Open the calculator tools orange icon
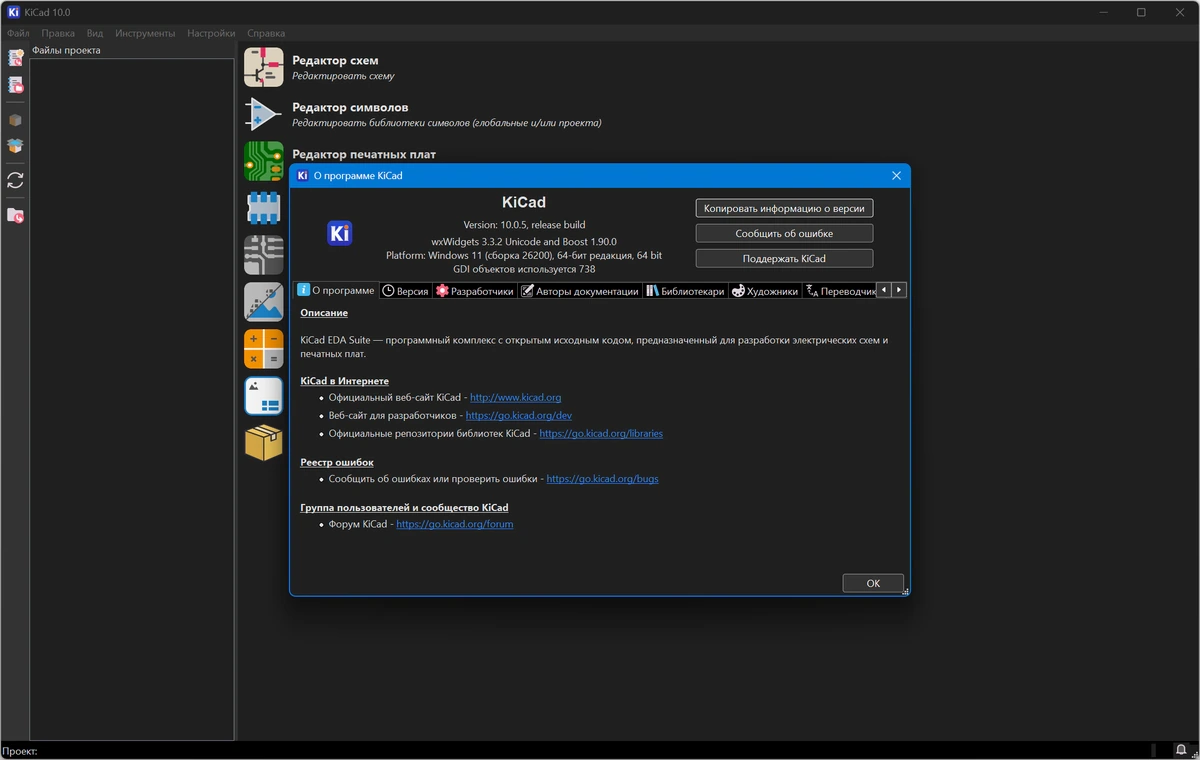Image resolution: width=1200 pixels, height=760 pixels. [x=264, y=349]
